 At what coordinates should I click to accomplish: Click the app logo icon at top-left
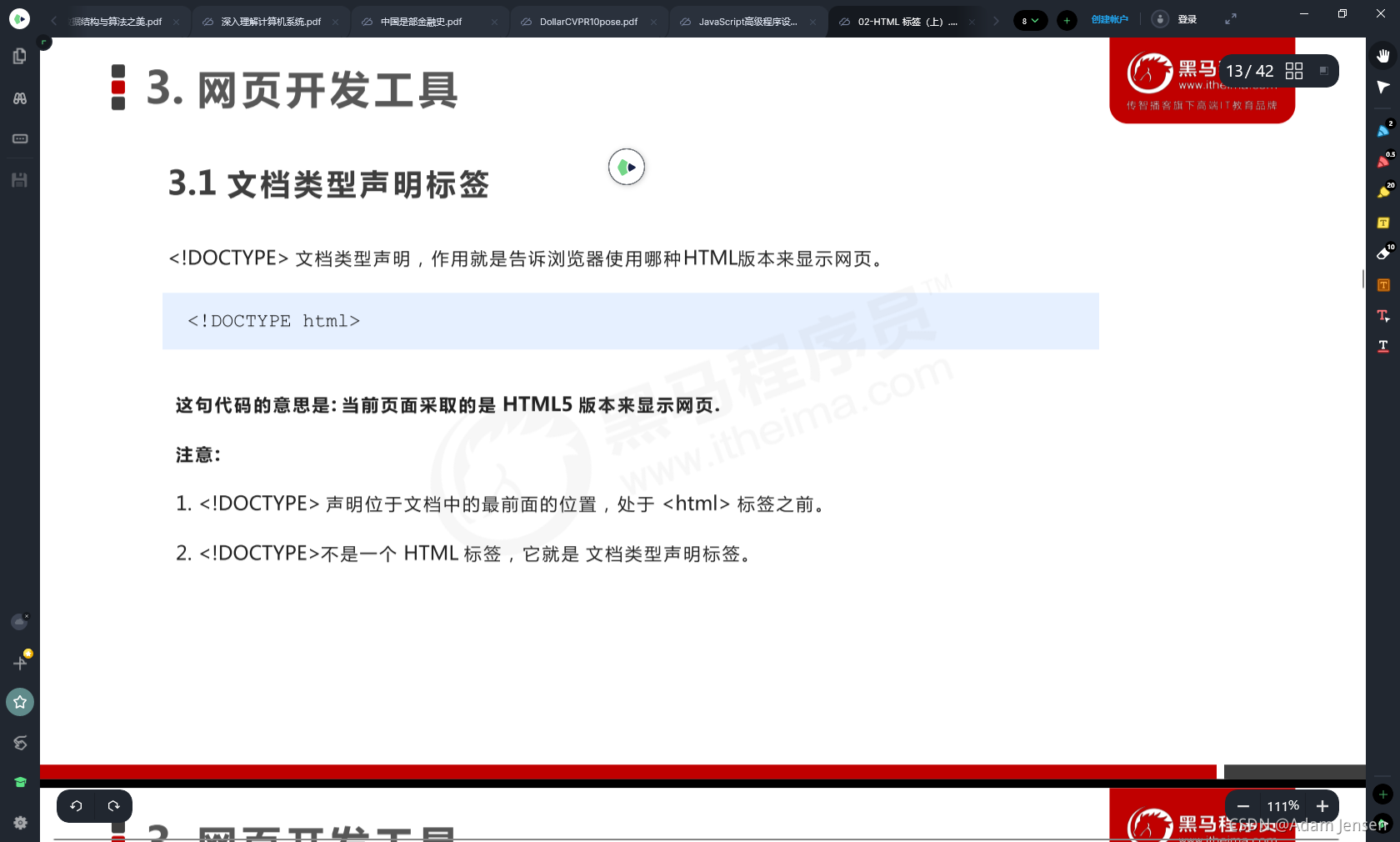pos(19,18)
